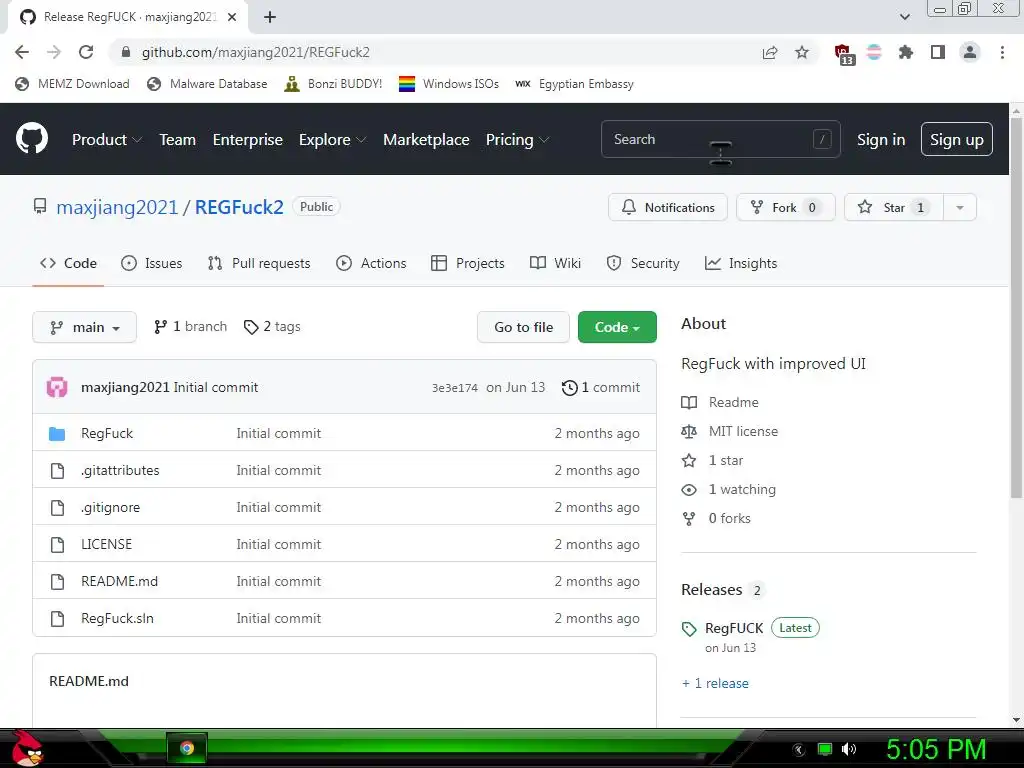View the 1 branch link
Image resolution: width=1024 pixels, height=768 pixels.
190,327
